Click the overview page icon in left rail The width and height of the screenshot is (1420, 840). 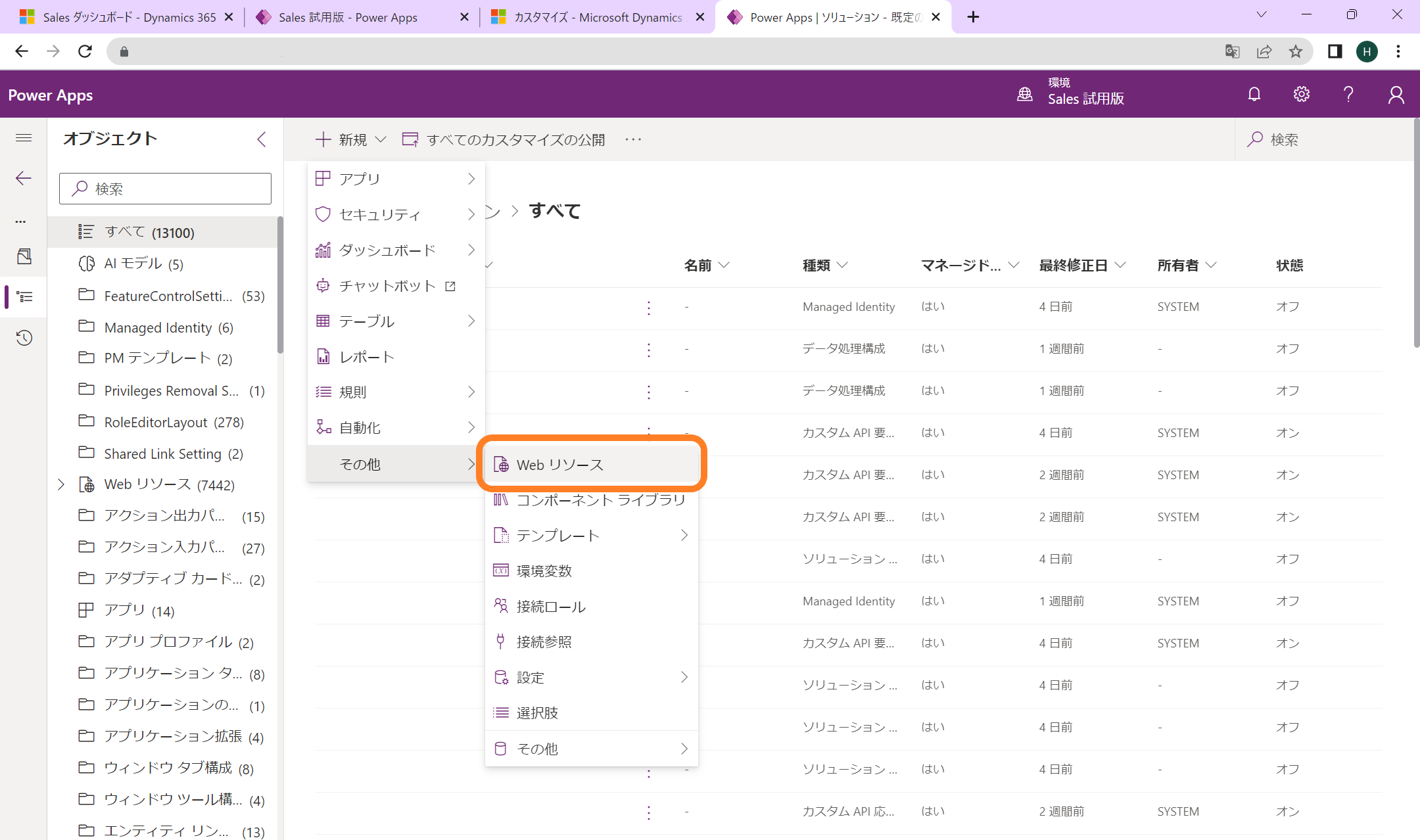coord(24,256)
